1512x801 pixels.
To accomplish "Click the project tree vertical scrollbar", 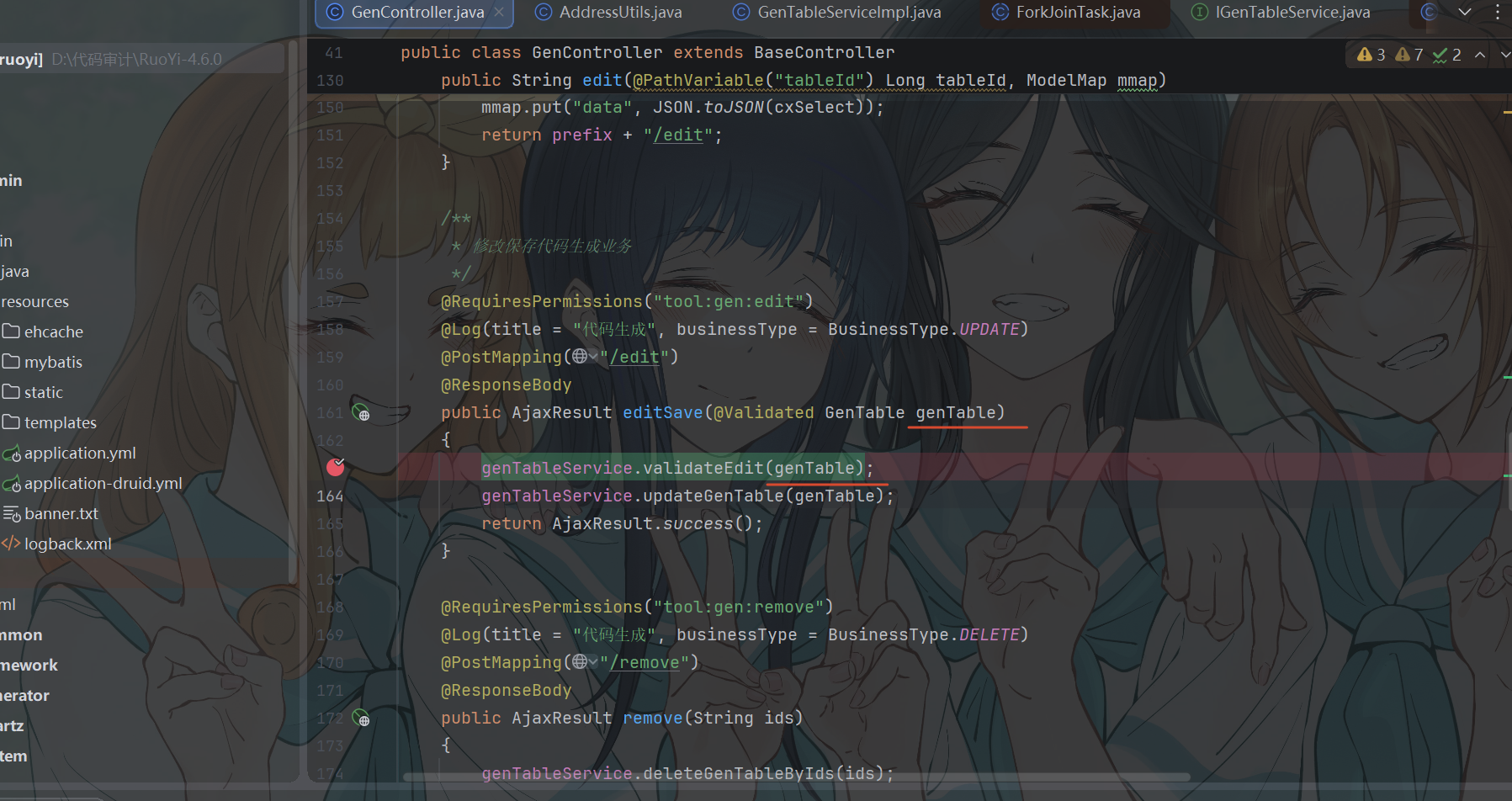I will tap(292, 312).
